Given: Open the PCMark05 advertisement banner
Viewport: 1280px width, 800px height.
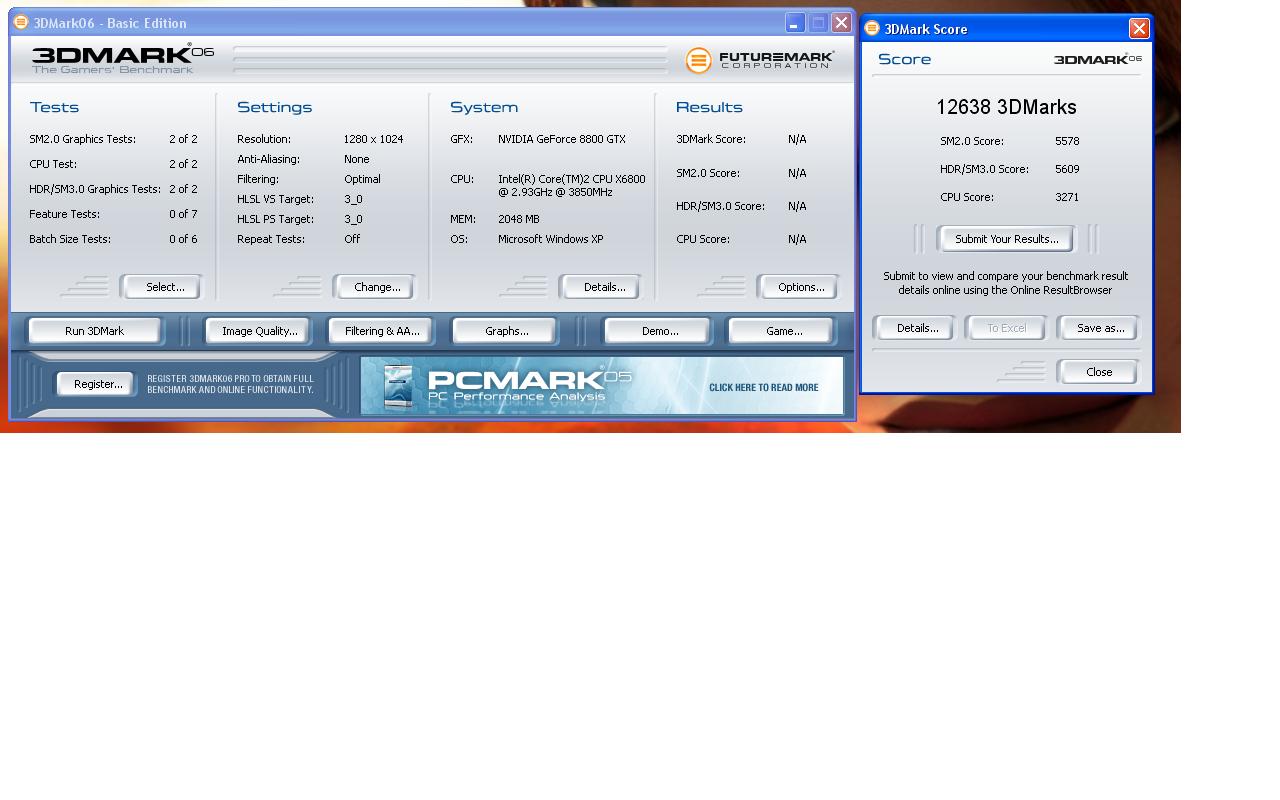Looking at the screenshot, I should [x=602, y=385].
